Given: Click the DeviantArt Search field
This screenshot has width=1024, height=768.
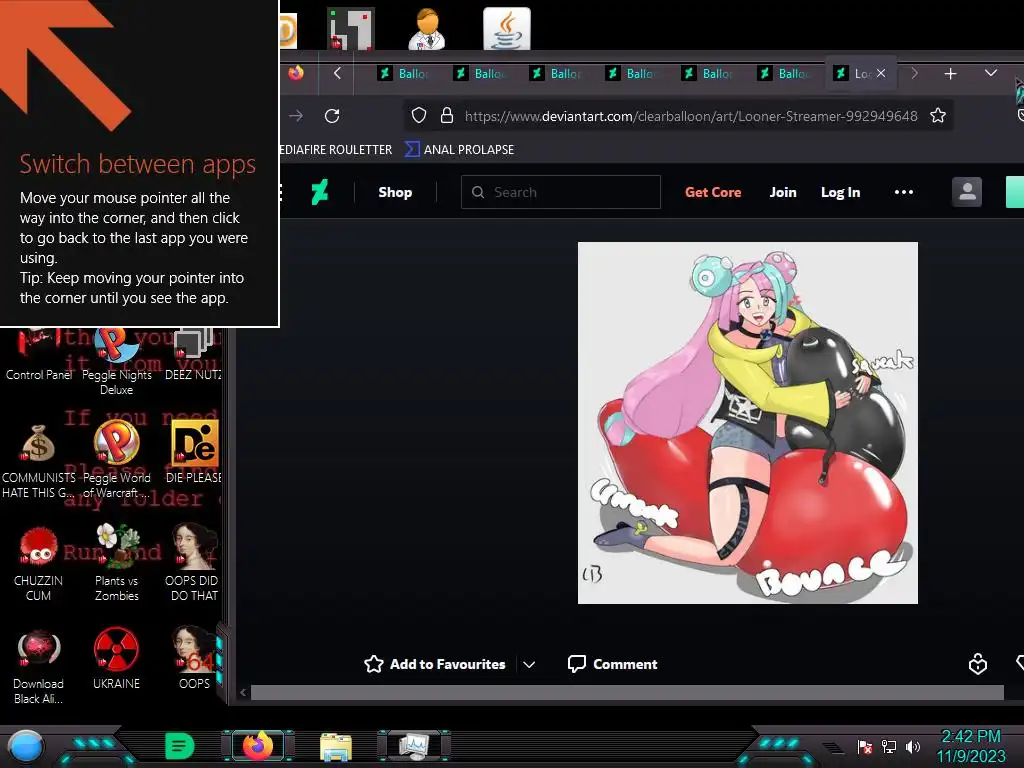Looking at the screenshot, I should (x=560, y=192).
